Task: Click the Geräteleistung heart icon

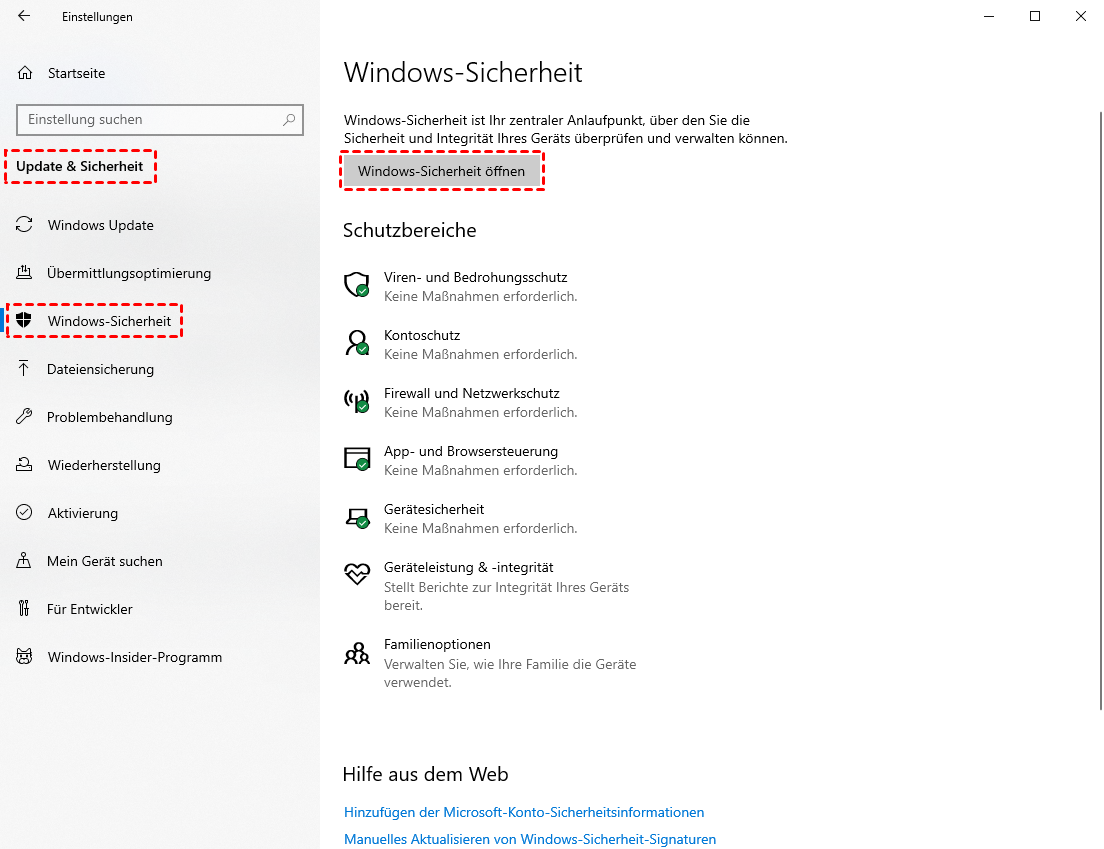Action: point(357,574)
